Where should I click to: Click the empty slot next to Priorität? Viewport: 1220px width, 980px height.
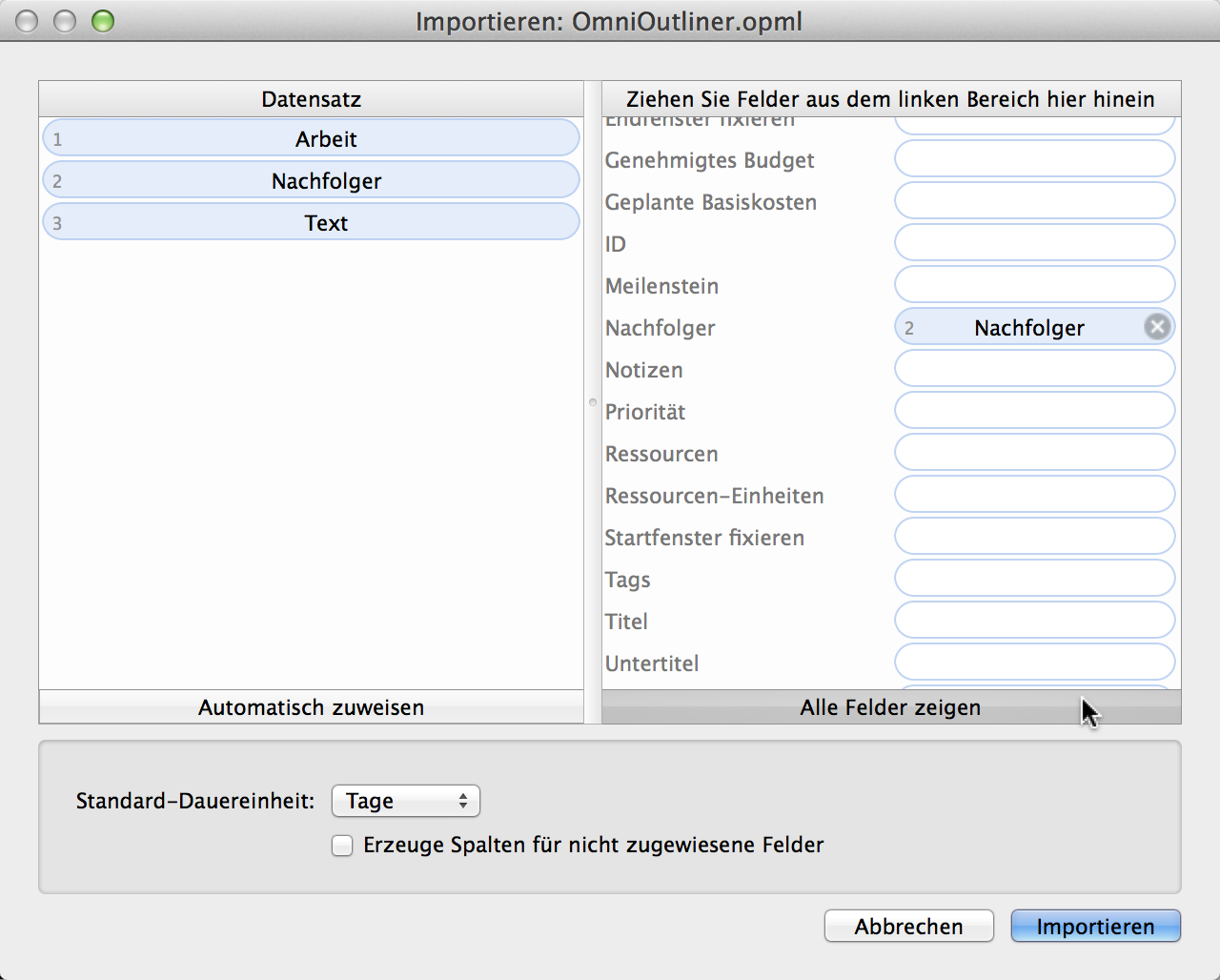pyautogui.click(x=1035, y=411)
